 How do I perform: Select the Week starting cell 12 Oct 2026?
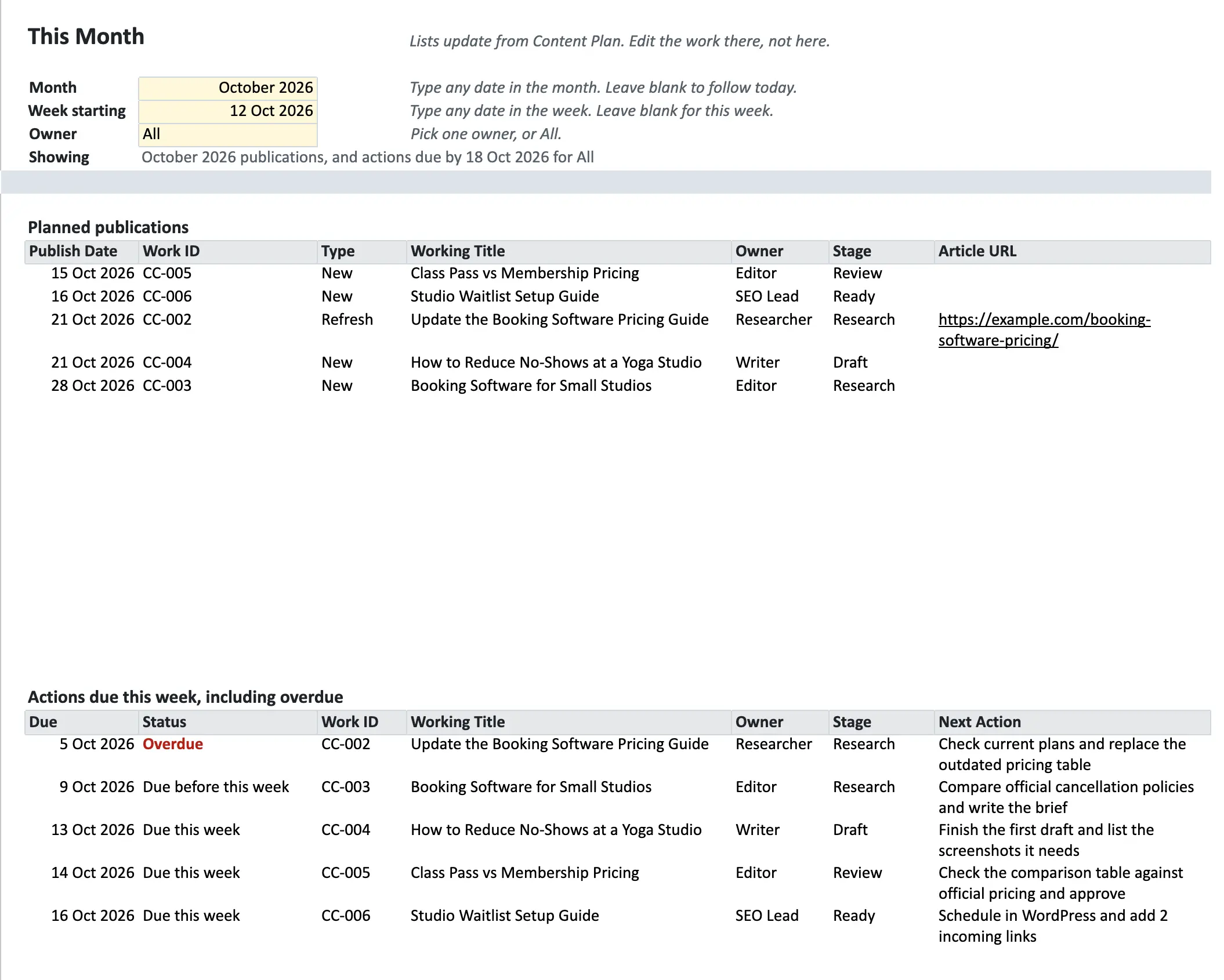227,111
